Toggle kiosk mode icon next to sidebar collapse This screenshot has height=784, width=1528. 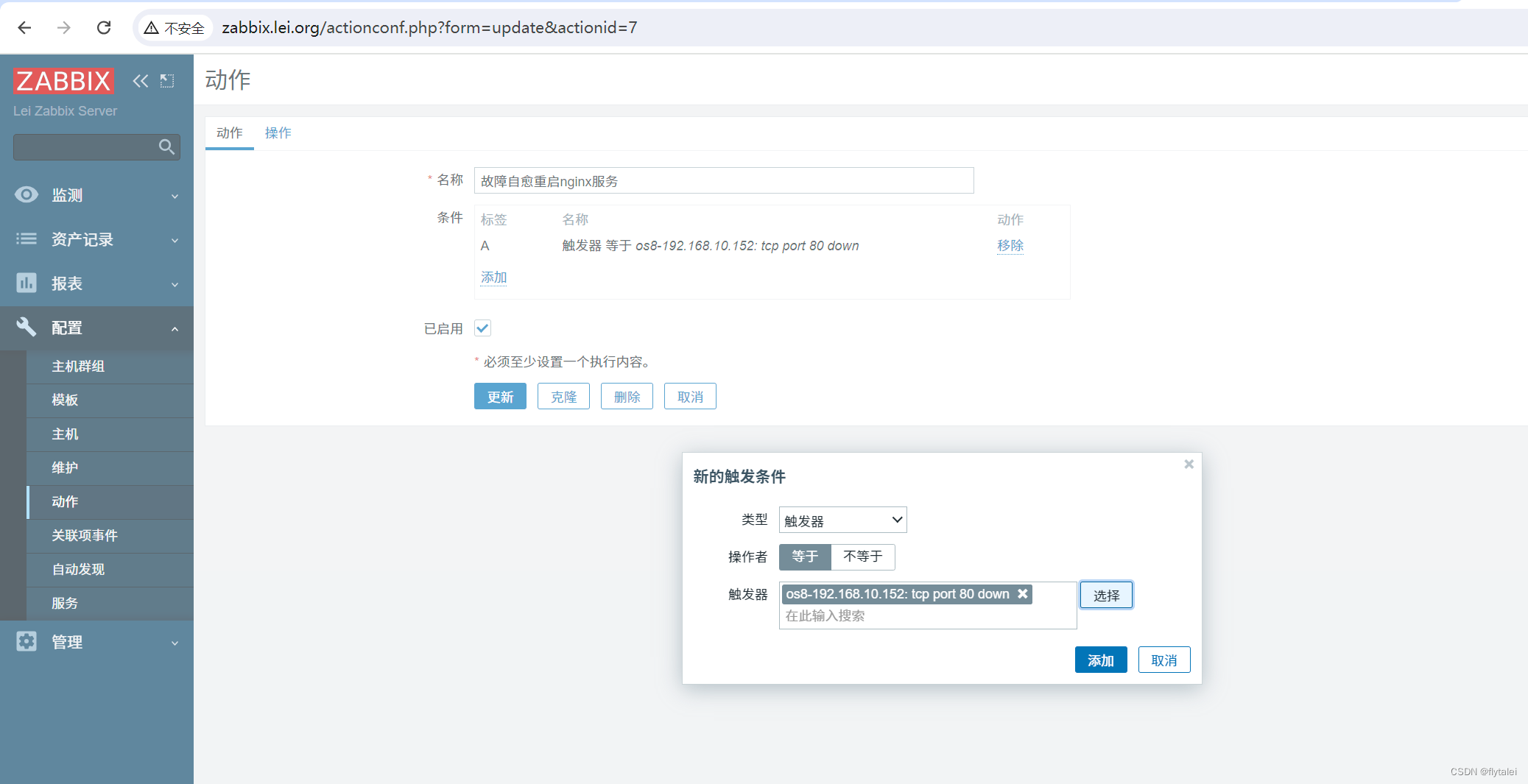coord(167,81)
